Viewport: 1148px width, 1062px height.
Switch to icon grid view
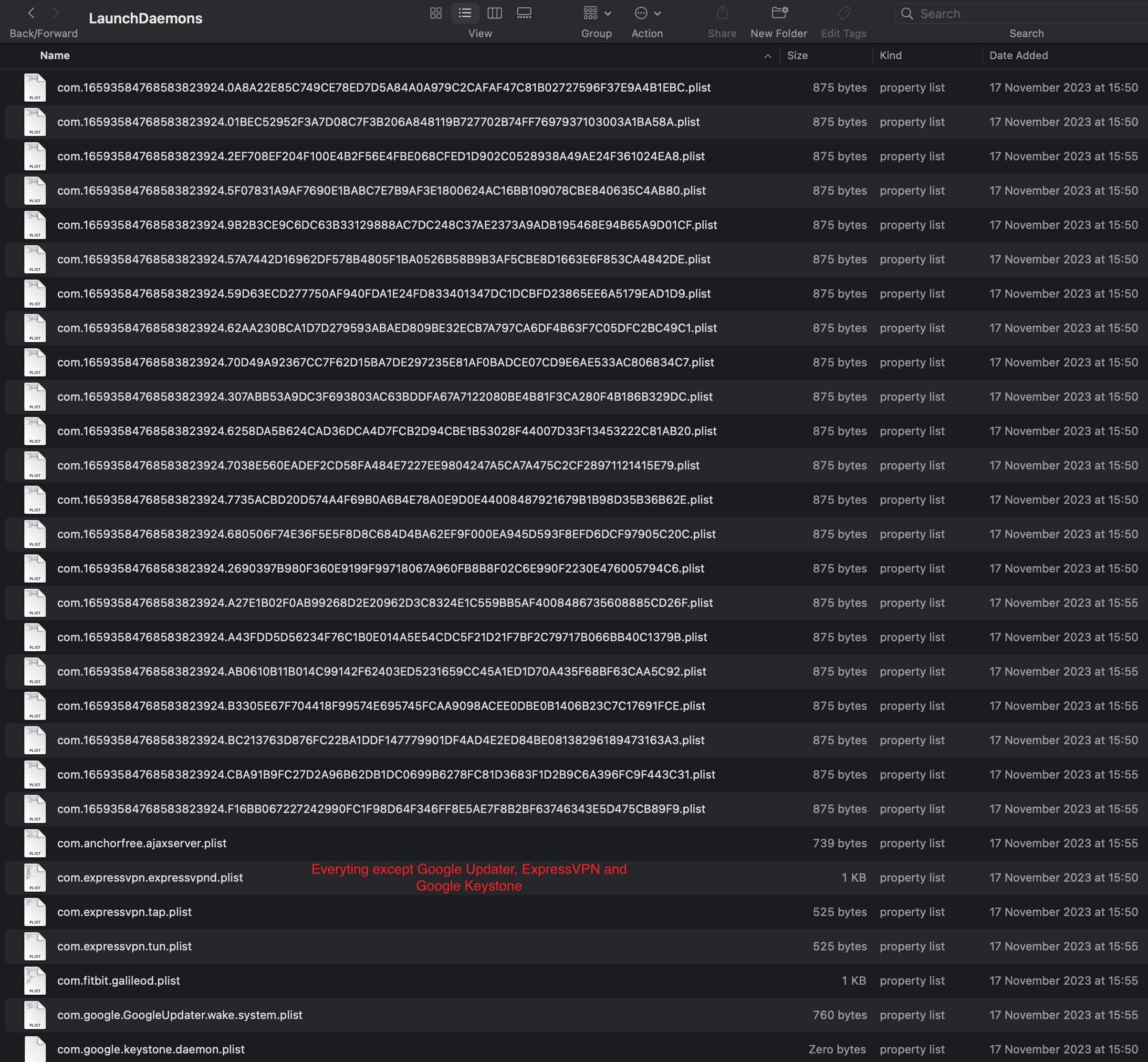[436, 13]
